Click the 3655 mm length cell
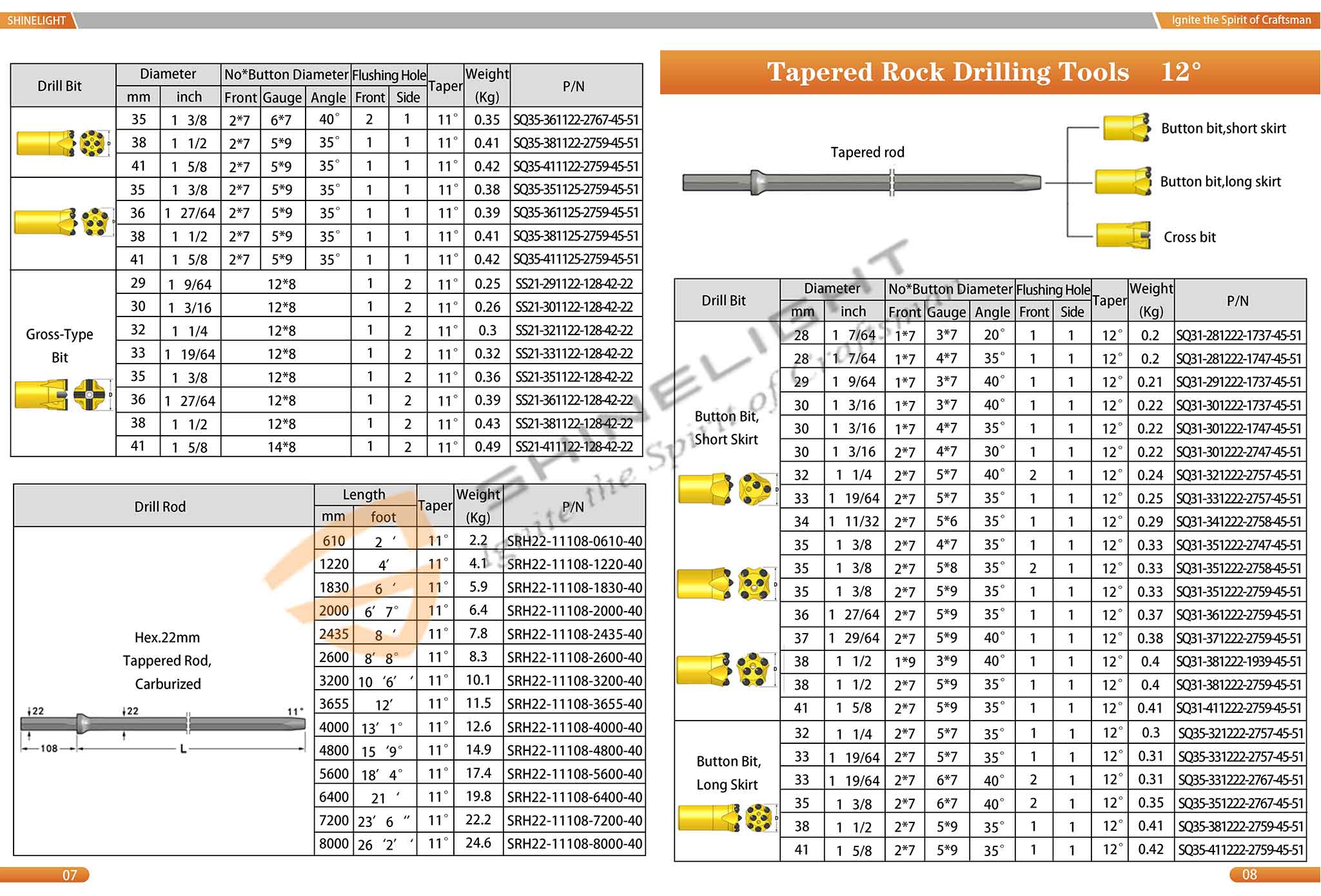Screen dimensions: 1321x896 [334, 704]
